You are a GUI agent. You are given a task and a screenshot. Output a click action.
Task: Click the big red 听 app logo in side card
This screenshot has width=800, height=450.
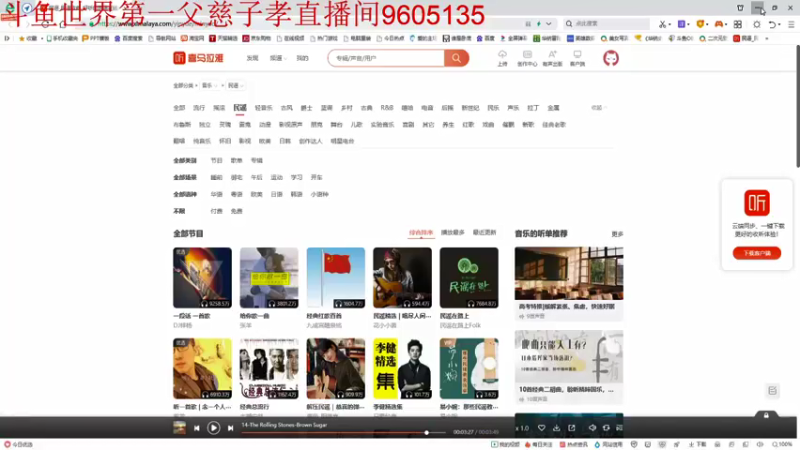pyautogui.click(x=757, y=203)
